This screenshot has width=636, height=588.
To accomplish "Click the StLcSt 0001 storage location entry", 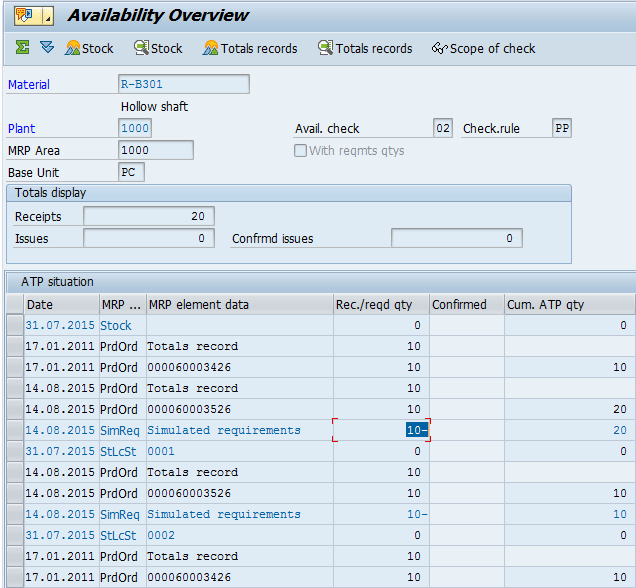I will (161, 451).
